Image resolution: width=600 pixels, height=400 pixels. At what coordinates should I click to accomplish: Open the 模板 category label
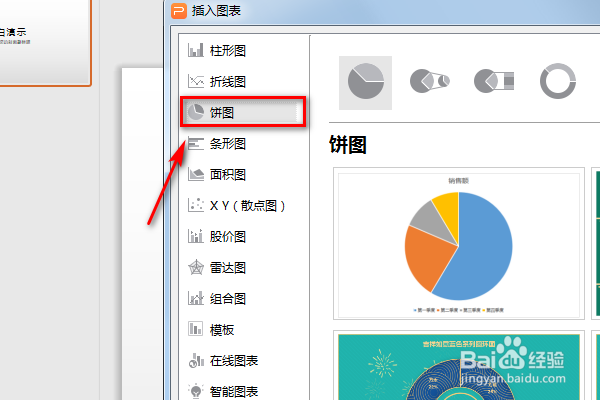[222, 330]
